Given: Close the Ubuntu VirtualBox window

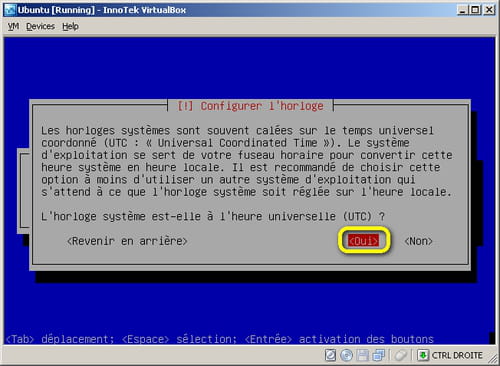Looking at the screenshot, I should coord(489,10).
